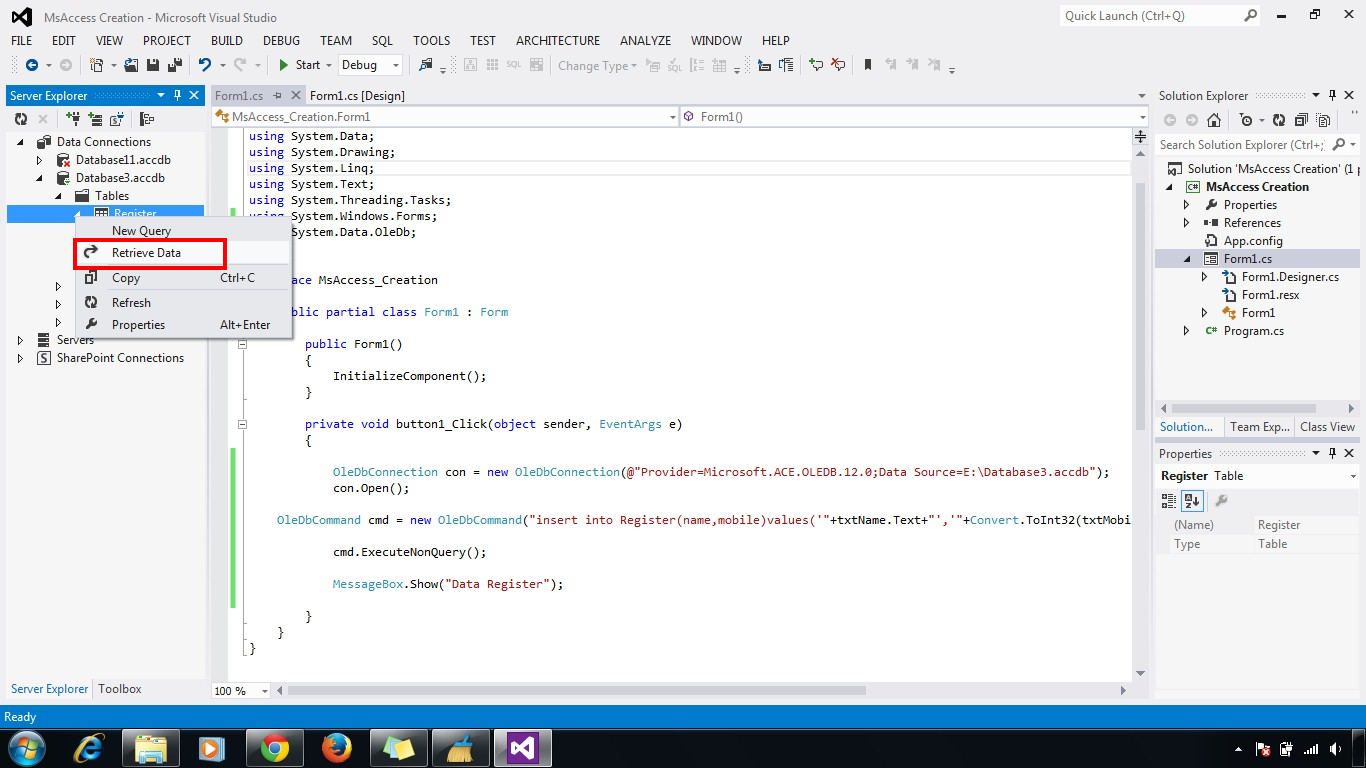1366x768 pixels.
Task: Toggle auto-hide pin on Server Explorer panel
Action: point(177,95)
